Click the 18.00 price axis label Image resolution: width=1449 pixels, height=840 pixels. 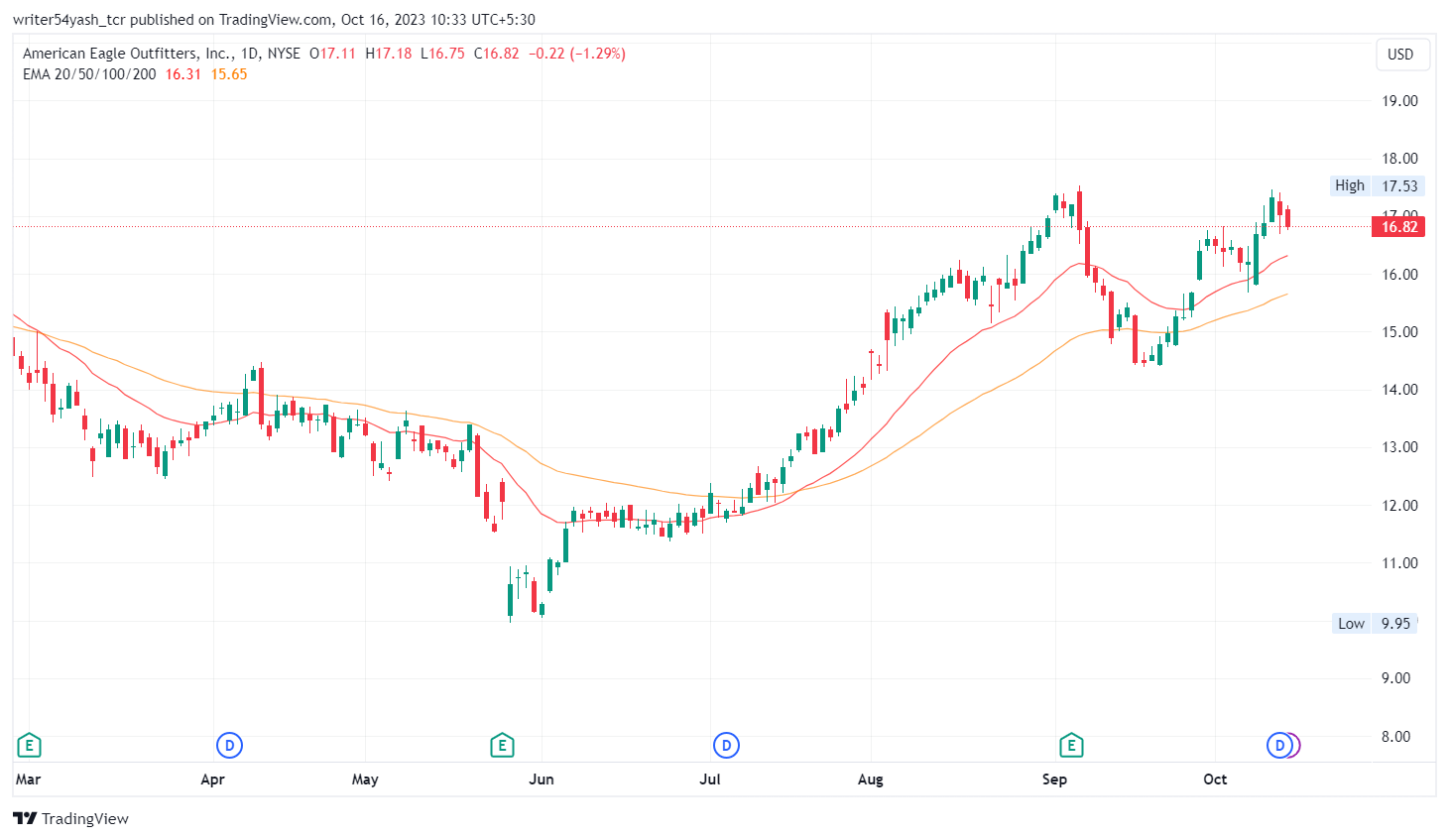(1399, 159)
